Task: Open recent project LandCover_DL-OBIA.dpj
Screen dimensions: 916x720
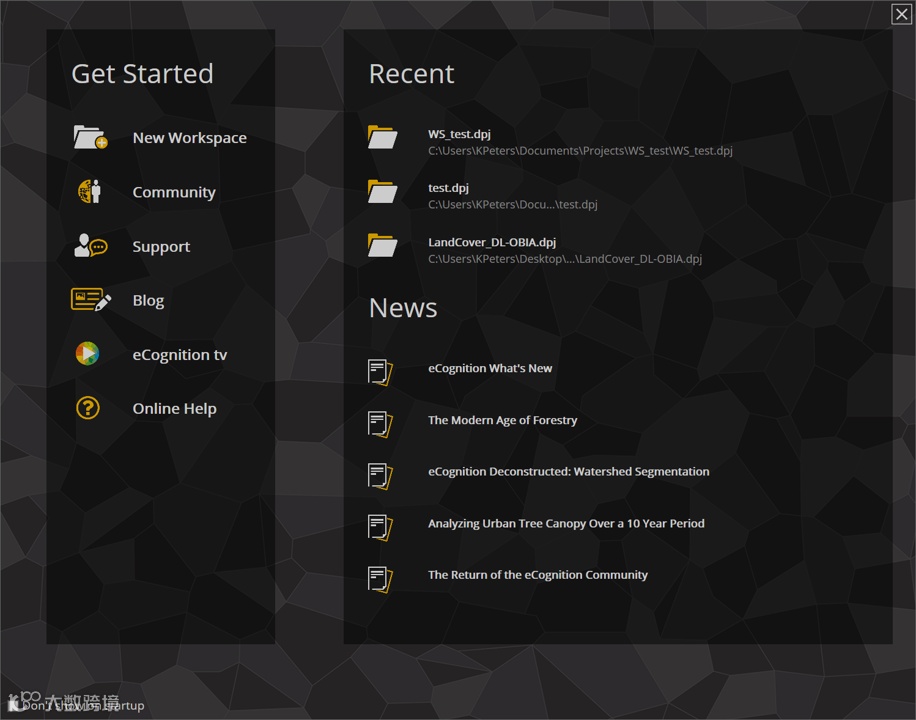Action: coord(492,242)
